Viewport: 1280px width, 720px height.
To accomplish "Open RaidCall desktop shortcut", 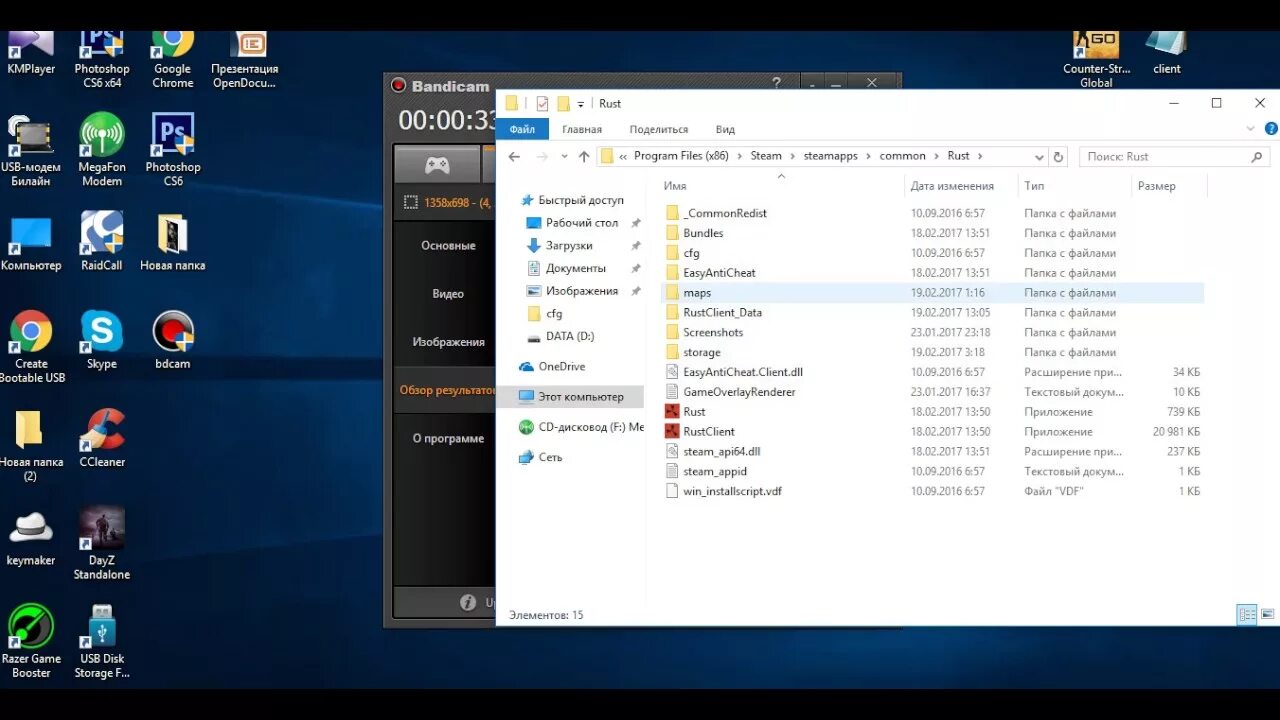I will (101, 242).
